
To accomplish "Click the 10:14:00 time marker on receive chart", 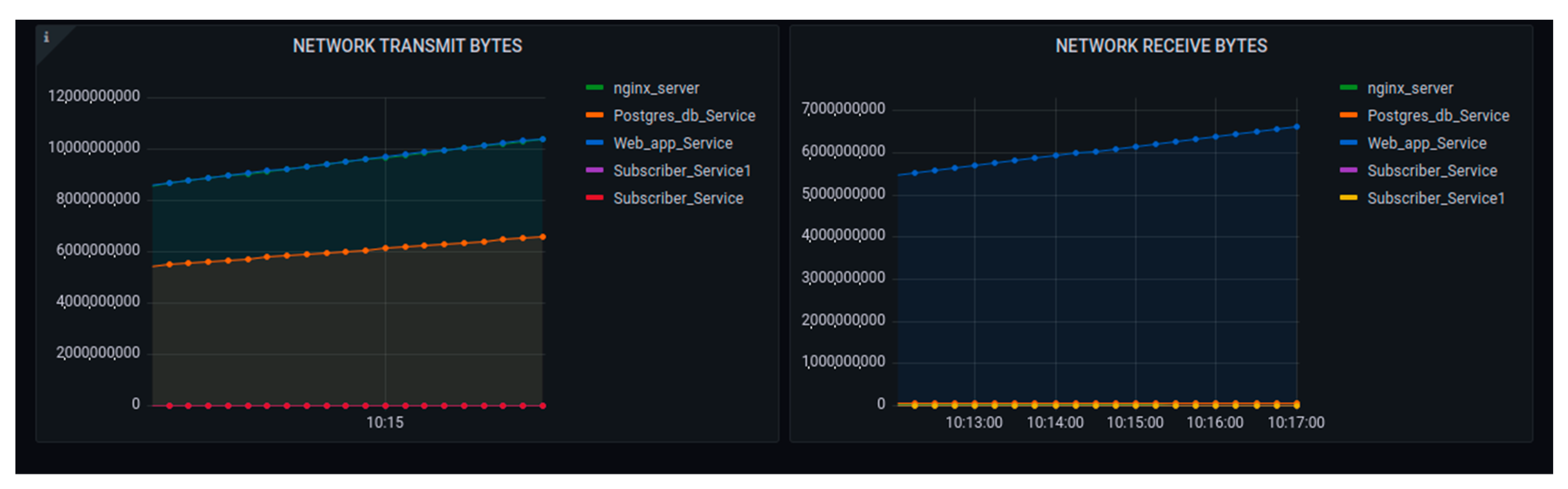I will pos(1055,422).
